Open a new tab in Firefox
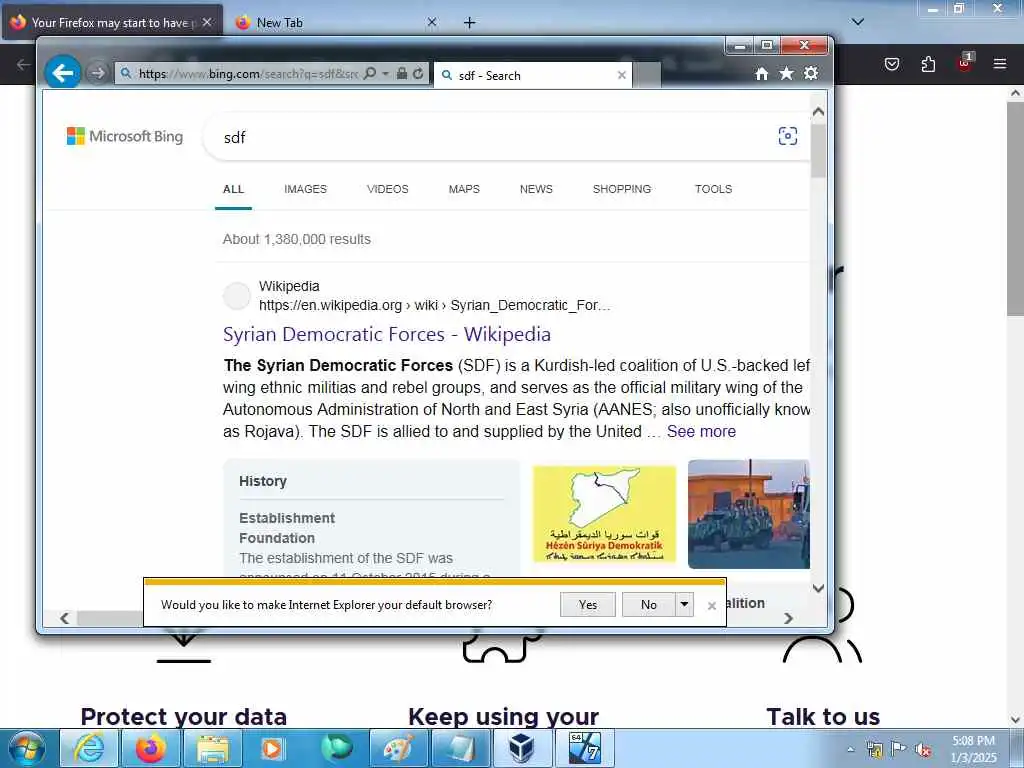 pos(470,23)
